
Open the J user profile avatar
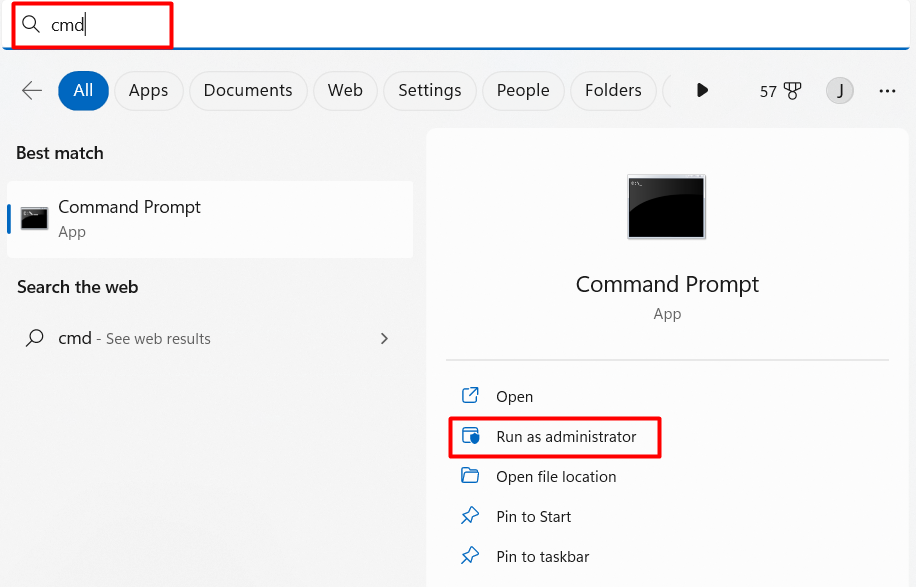tap(839, 91)
